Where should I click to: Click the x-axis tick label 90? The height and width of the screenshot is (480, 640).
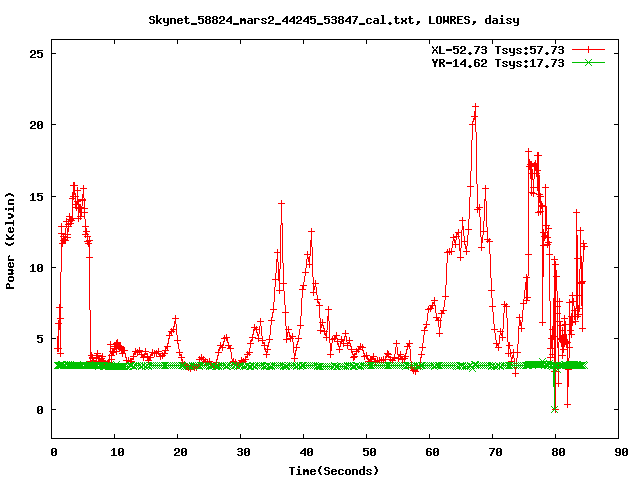[621, 452]
